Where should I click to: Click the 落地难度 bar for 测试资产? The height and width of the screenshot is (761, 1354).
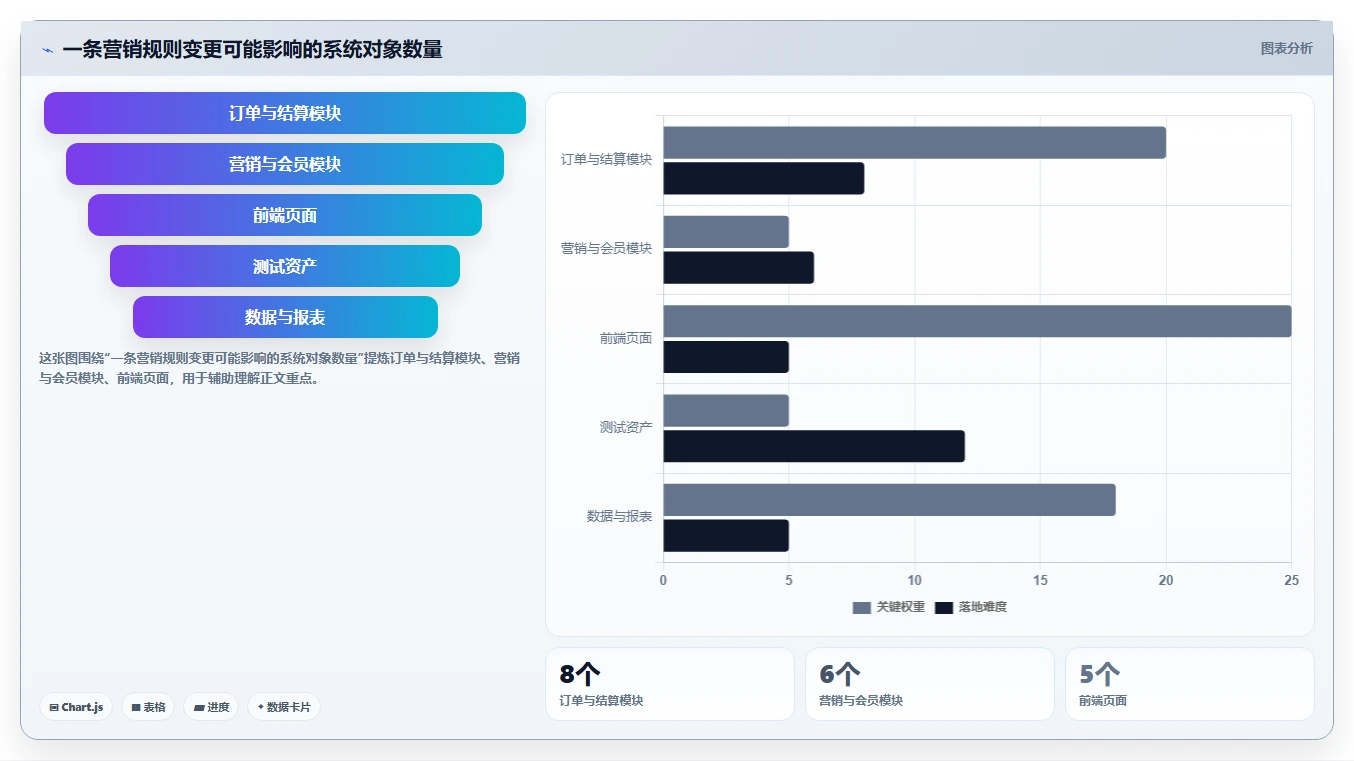click(x=814, y=446)
